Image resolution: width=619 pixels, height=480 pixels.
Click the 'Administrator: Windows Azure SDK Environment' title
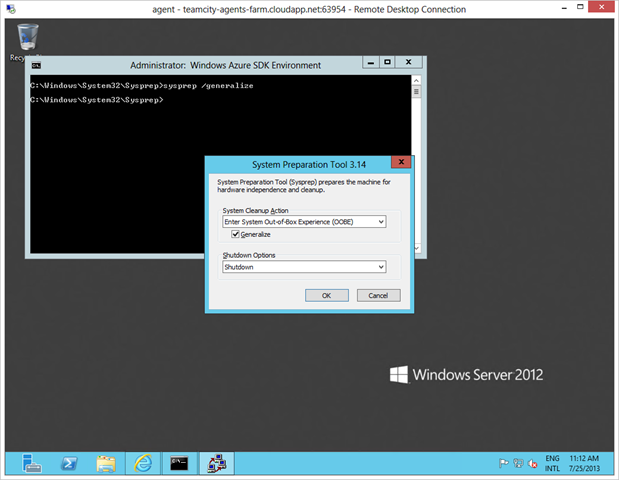pos(225,65)
